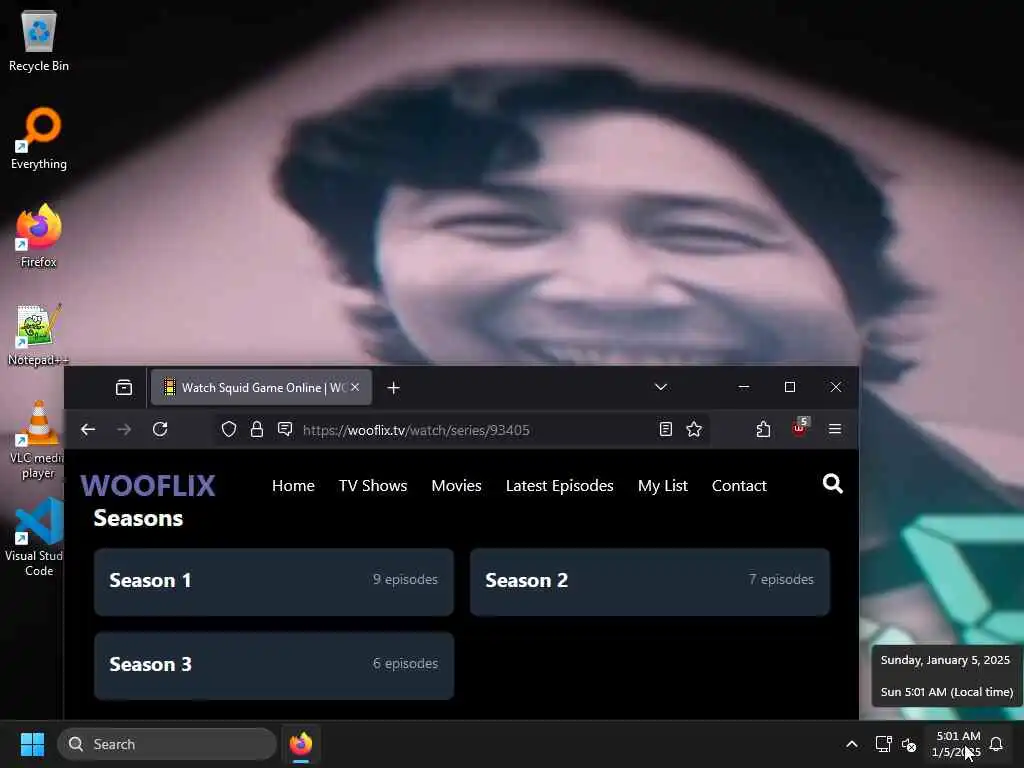
Task: Open the network status tray icon
Action: point(884,744)
